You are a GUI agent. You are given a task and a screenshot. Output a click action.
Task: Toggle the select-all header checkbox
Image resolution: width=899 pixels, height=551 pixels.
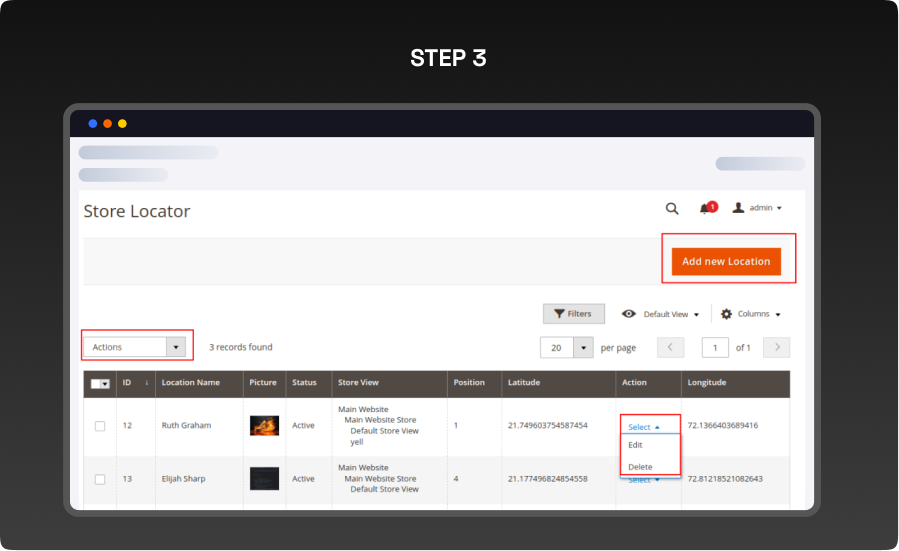pyautogui.click(x=97, y=383)
